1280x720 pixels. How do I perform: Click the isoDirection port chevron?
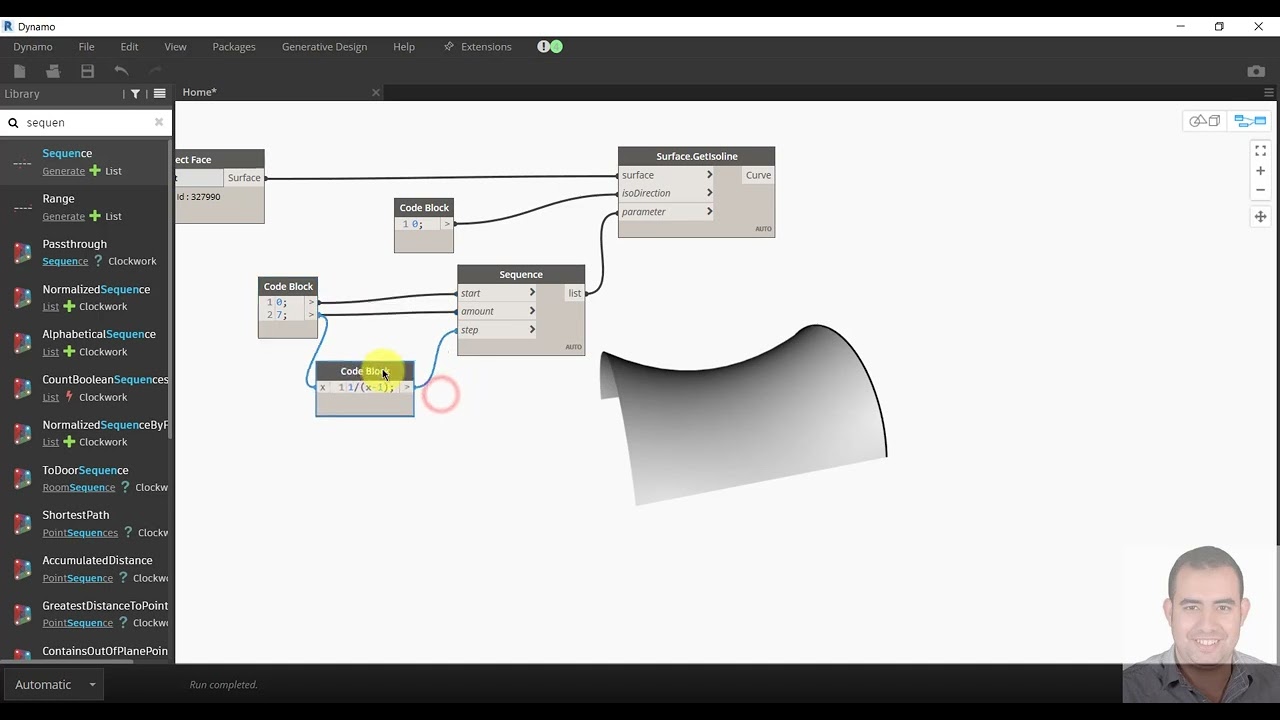coord(709,193)
